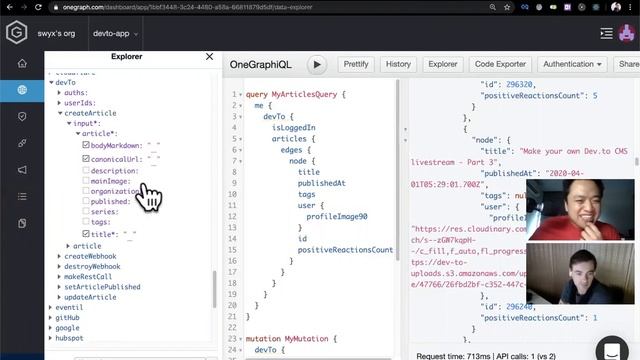
Task: Bookmark page with star icon
Action: coord(507,7)
